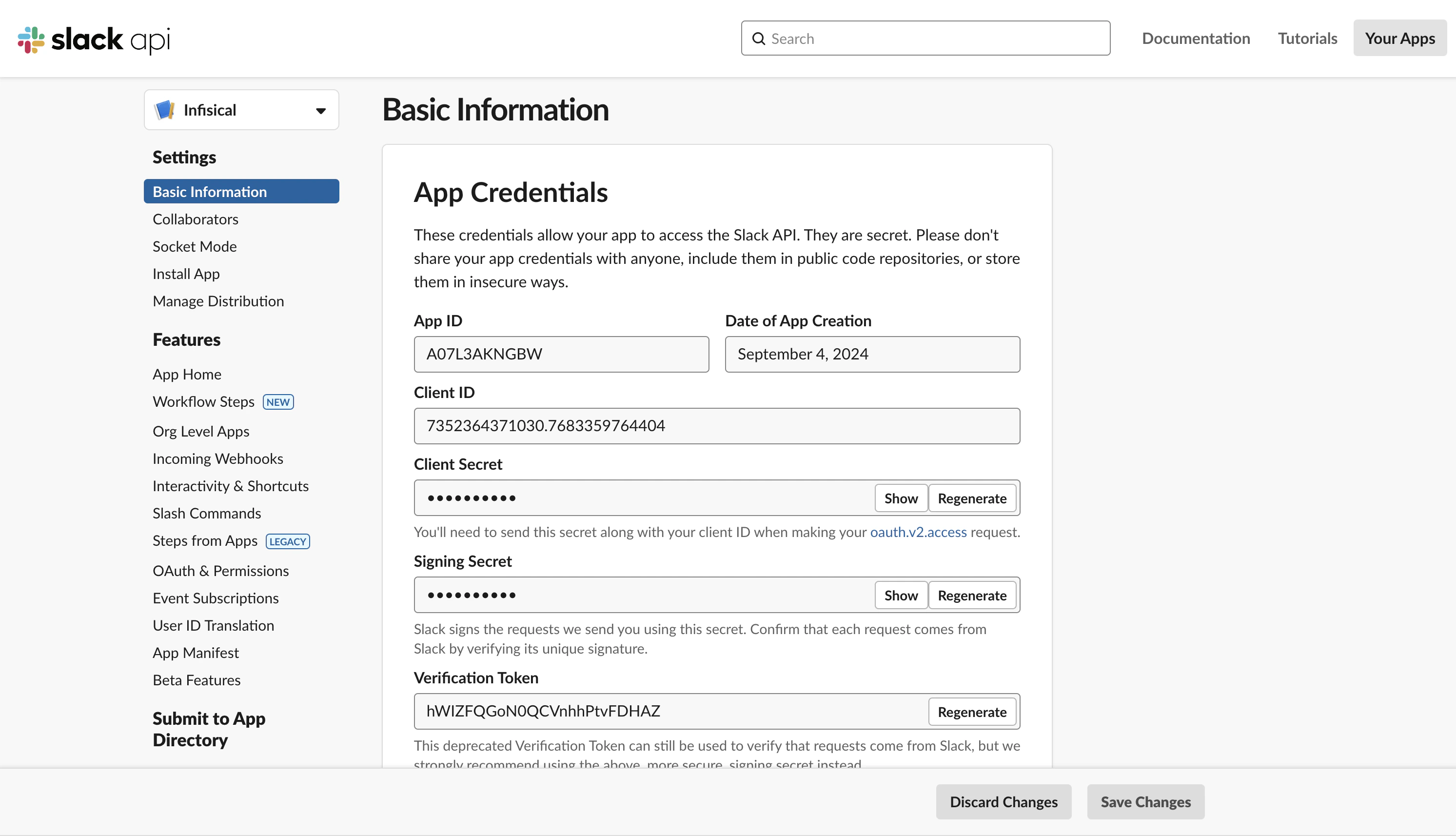Viewport: 1456px width, 836px height.
Task: Open User ID Translation
Action: tap(214, 626)
